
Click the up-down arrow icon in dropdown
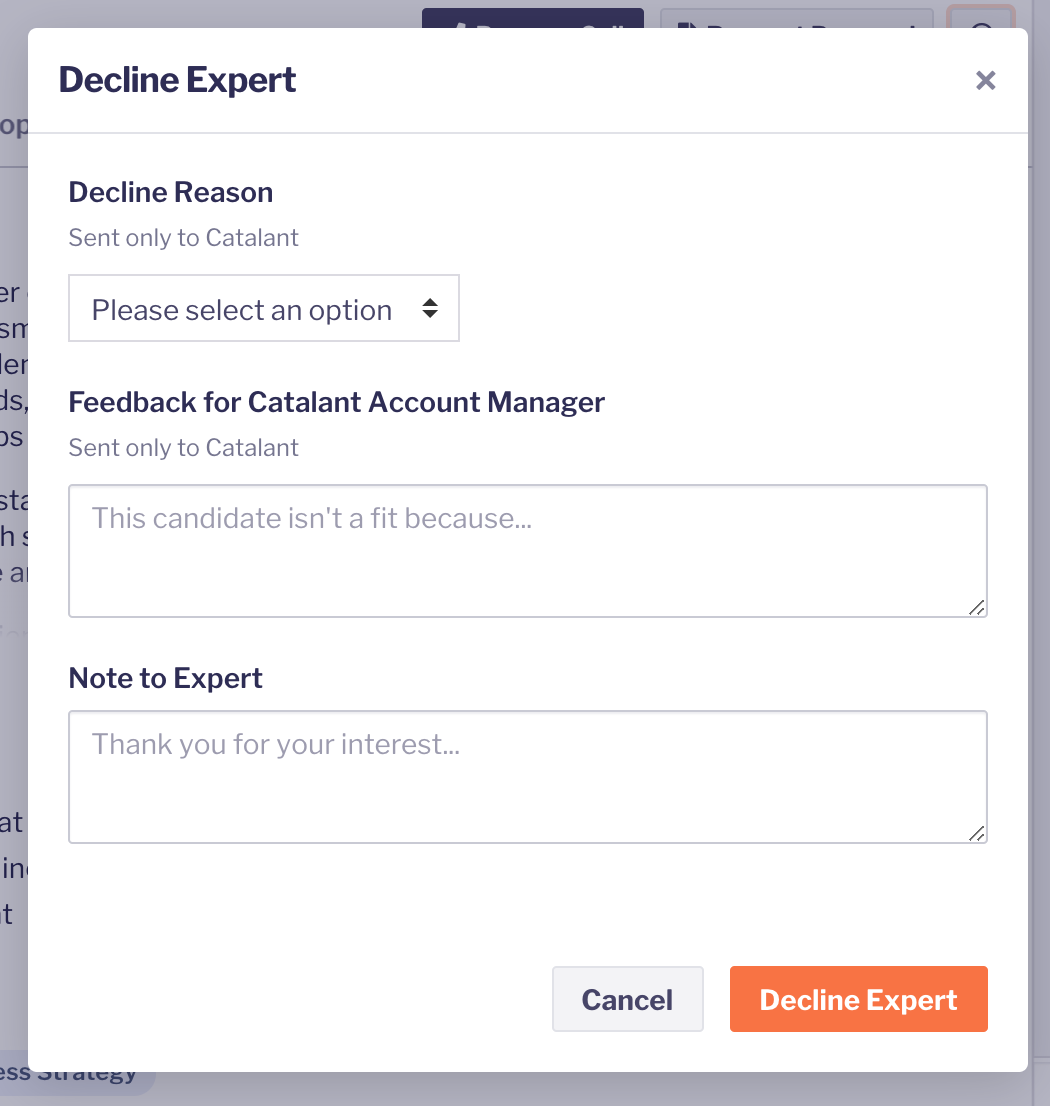(429, 308)
